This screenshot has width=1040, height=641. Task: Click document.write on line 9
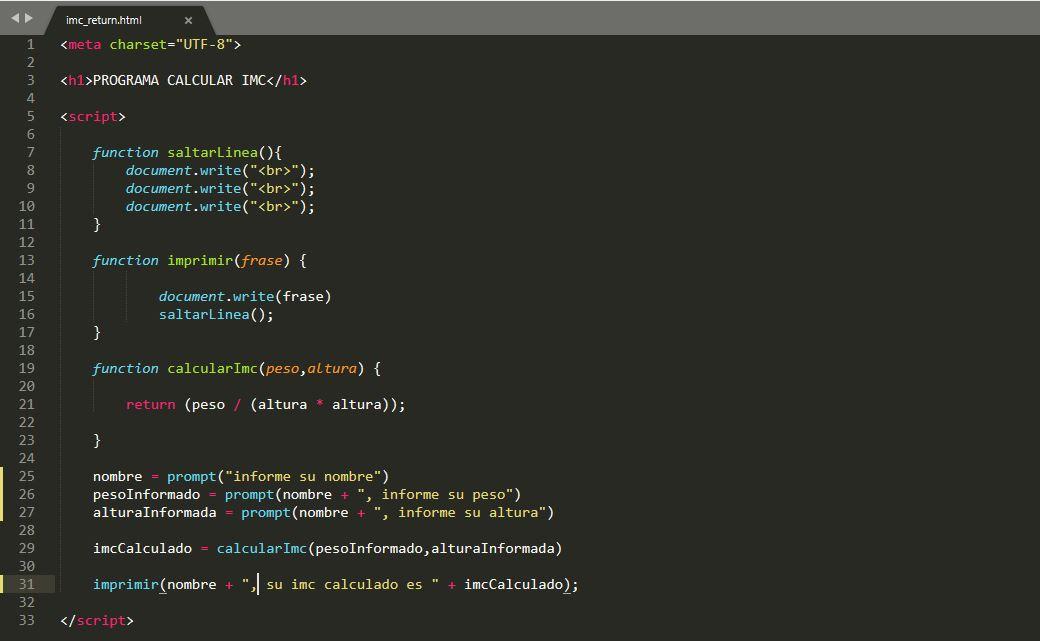pos(184,188)
